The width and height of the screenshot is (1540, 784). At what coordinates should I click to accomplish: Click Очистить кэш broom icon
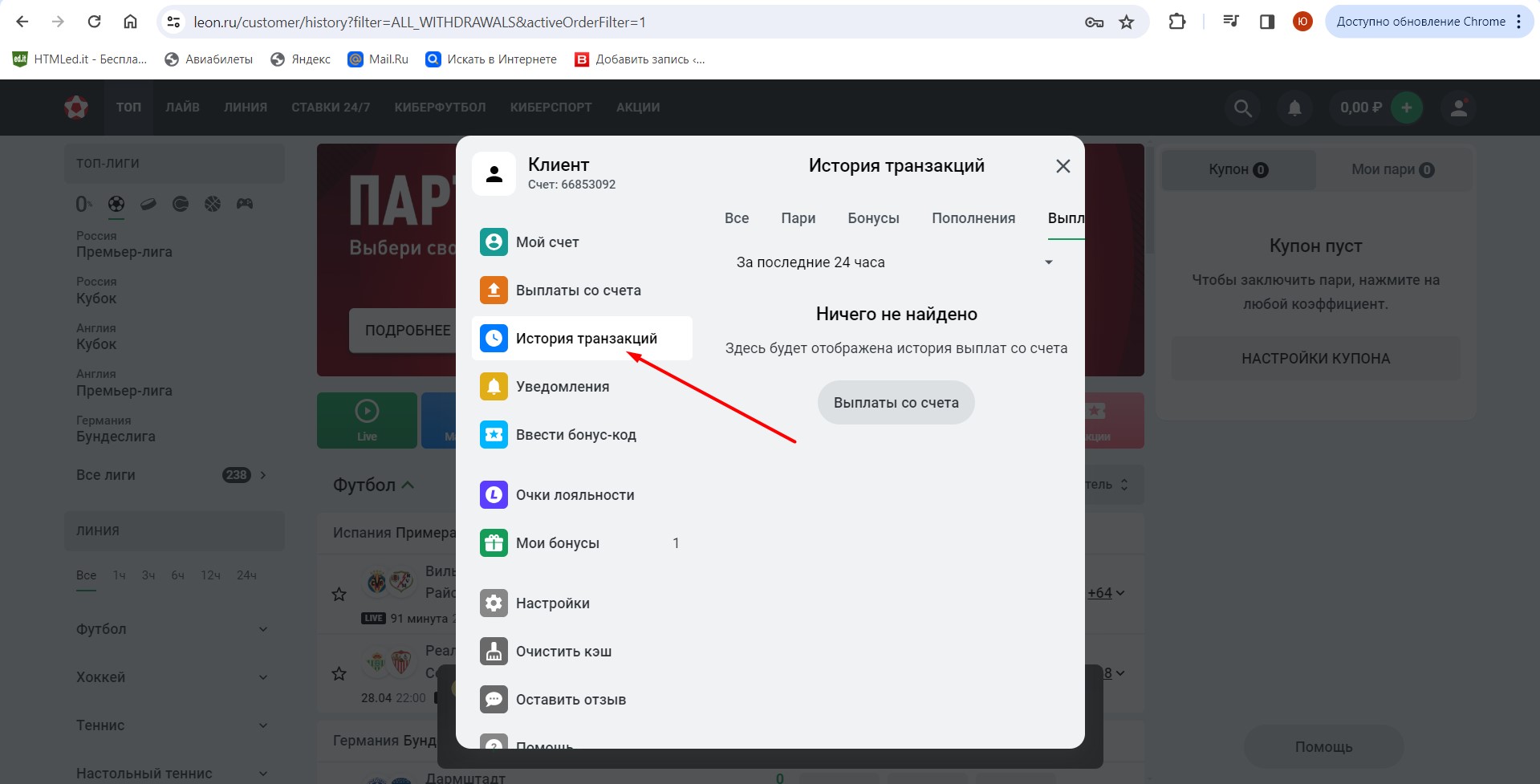coord(494,652)
